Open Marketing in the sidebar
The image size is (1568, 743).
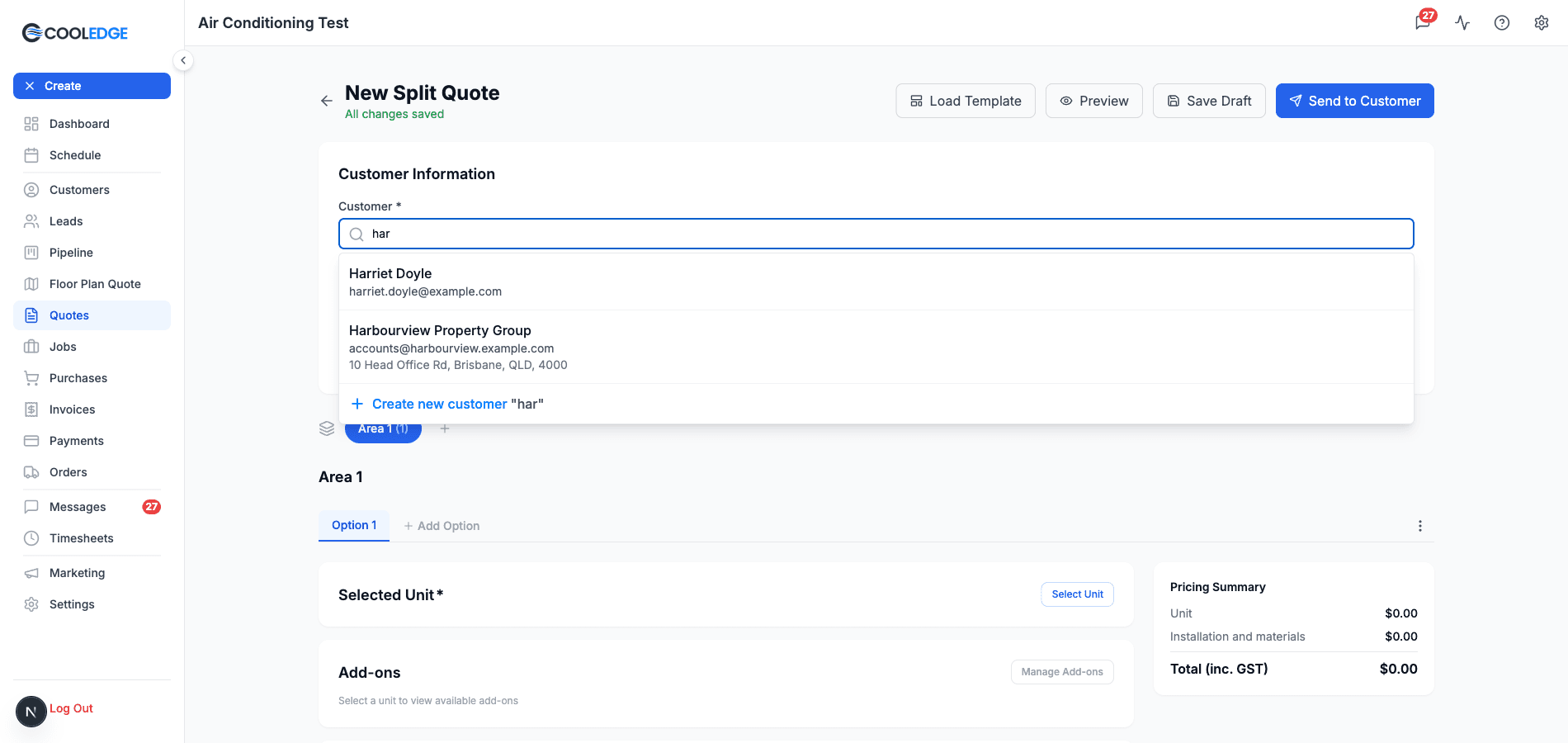(x=92, y=573)
